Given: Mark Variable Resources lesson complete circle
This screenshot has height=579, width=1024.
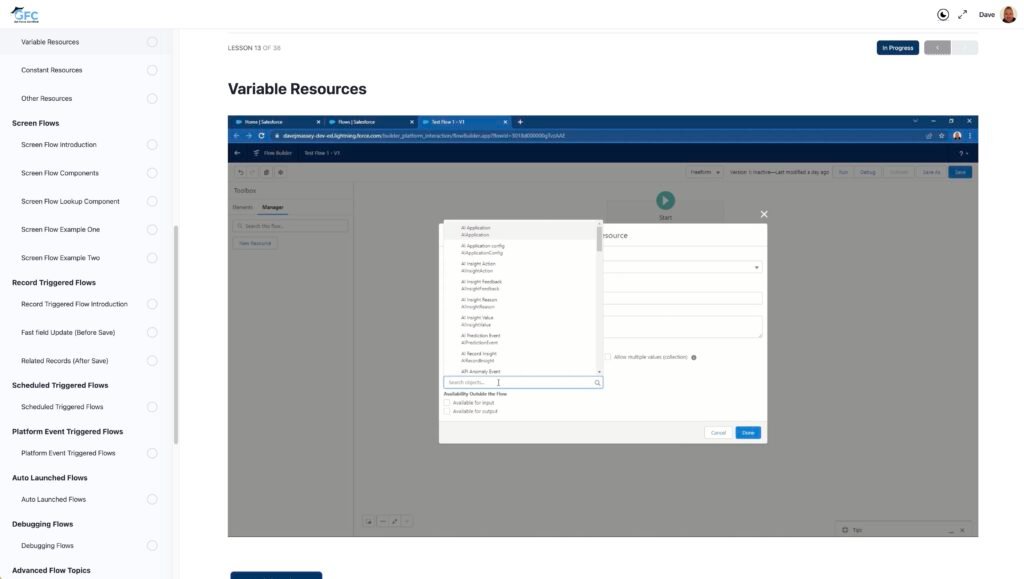Looking at the screenshot, I should point(152,42).
